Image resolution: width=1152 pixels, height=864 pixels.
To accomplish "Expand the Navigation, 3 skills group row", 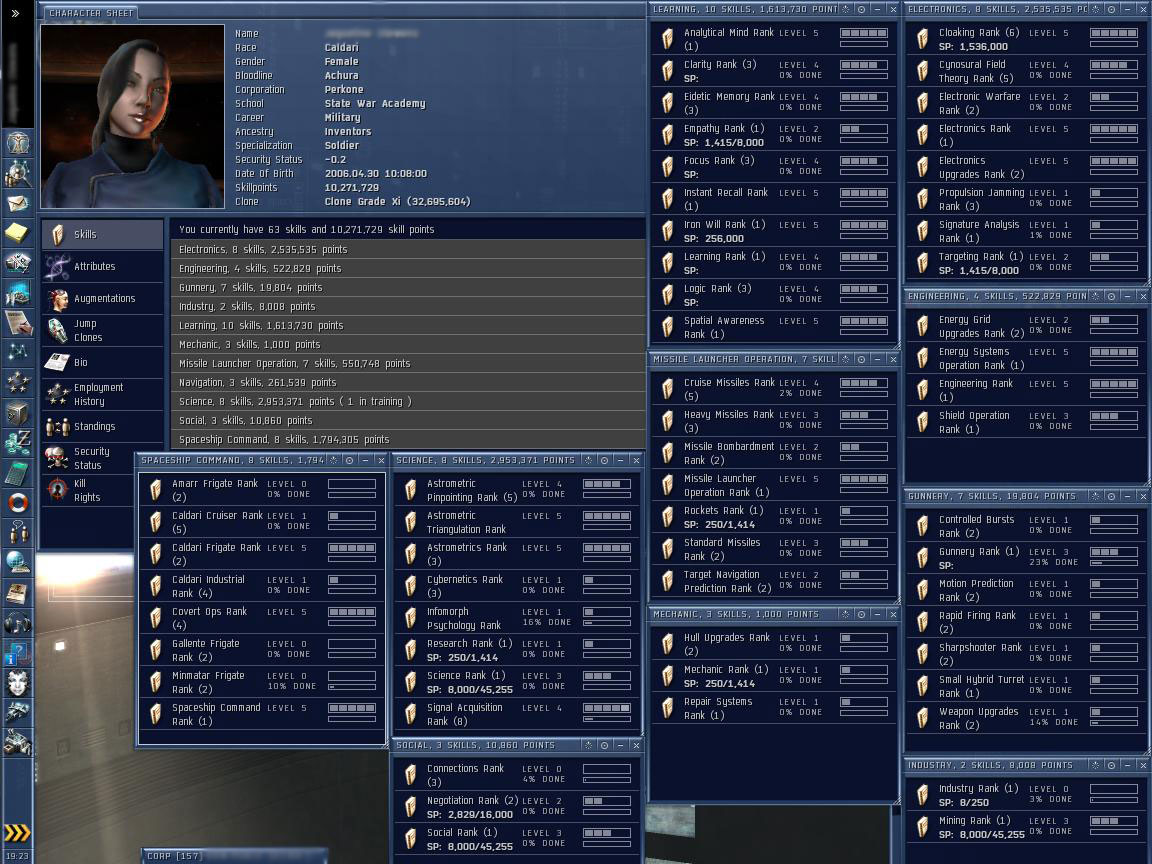I will (408, 383).
